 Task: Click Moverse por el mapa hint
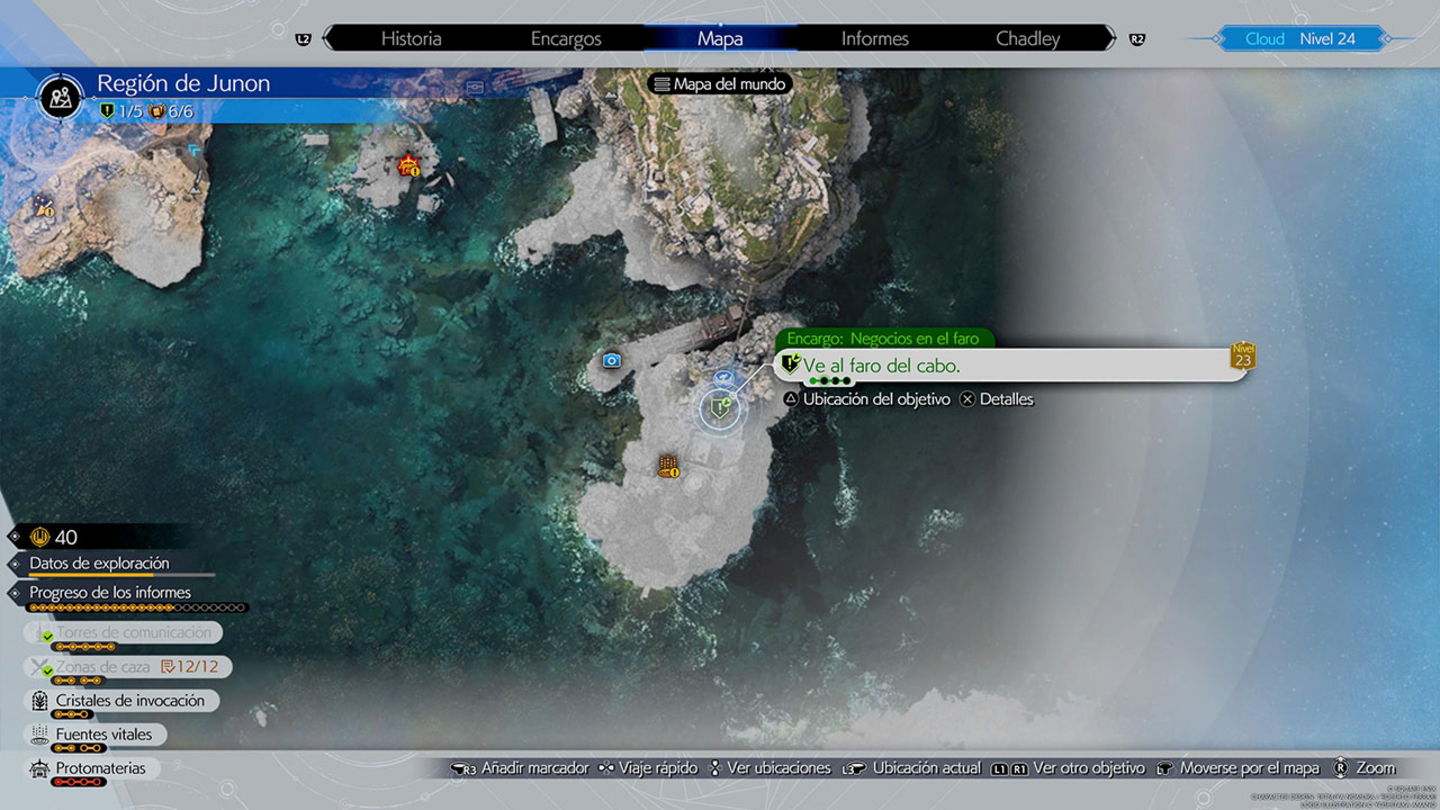pyautogui.click(x=1249, y=769)
